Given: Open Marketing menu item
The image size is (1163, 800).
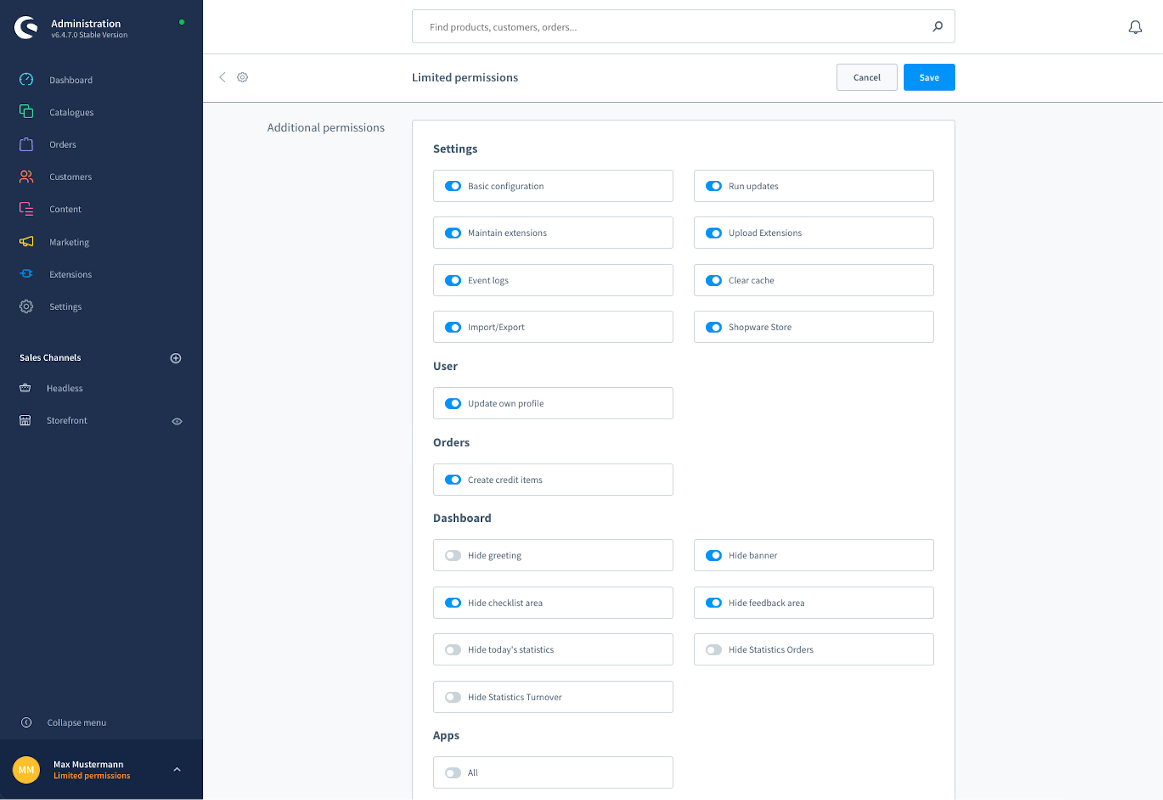Looking at the screenshot, I should [69, 242].
